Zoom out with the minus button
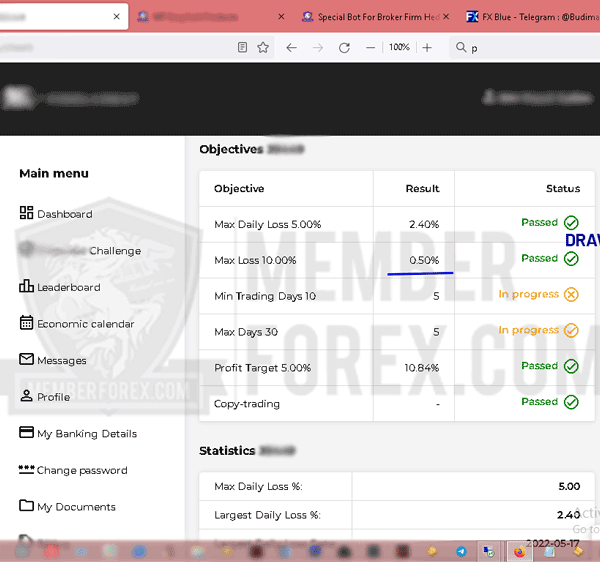Image resolution: width=600 pixels, height=562 pixels. pos(371,47)
